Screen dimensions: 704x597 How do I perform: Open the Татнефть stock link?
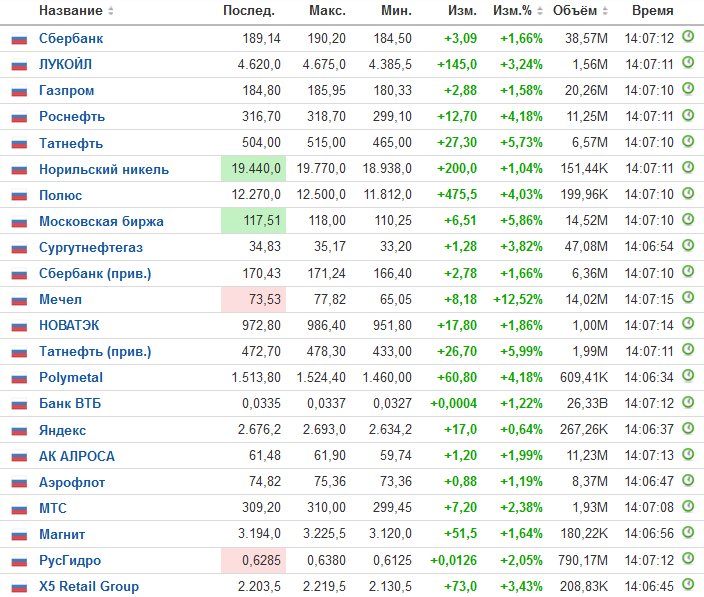[71, 143]
